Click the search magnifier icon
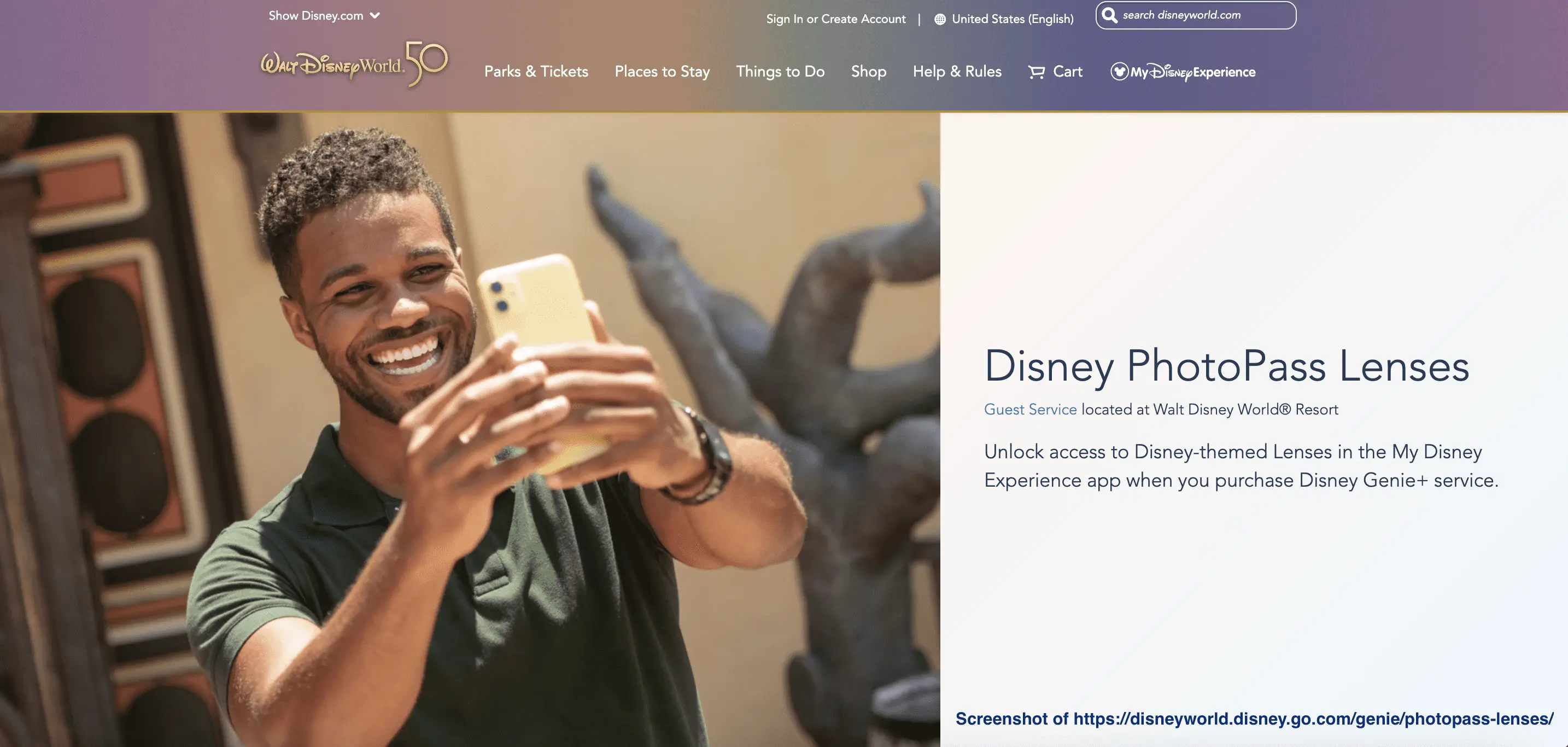Screen dimensions: 1568x747 (1110, 15)
